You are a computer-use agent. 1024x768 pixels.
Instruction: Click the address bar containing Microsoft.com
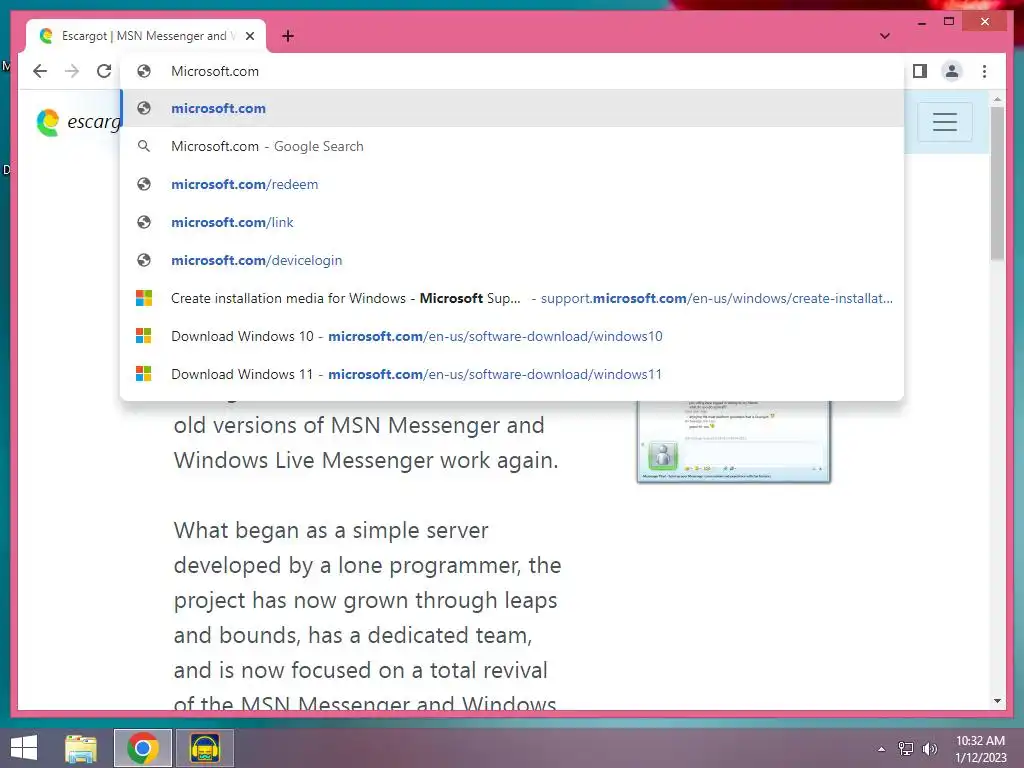click(513, 71)
